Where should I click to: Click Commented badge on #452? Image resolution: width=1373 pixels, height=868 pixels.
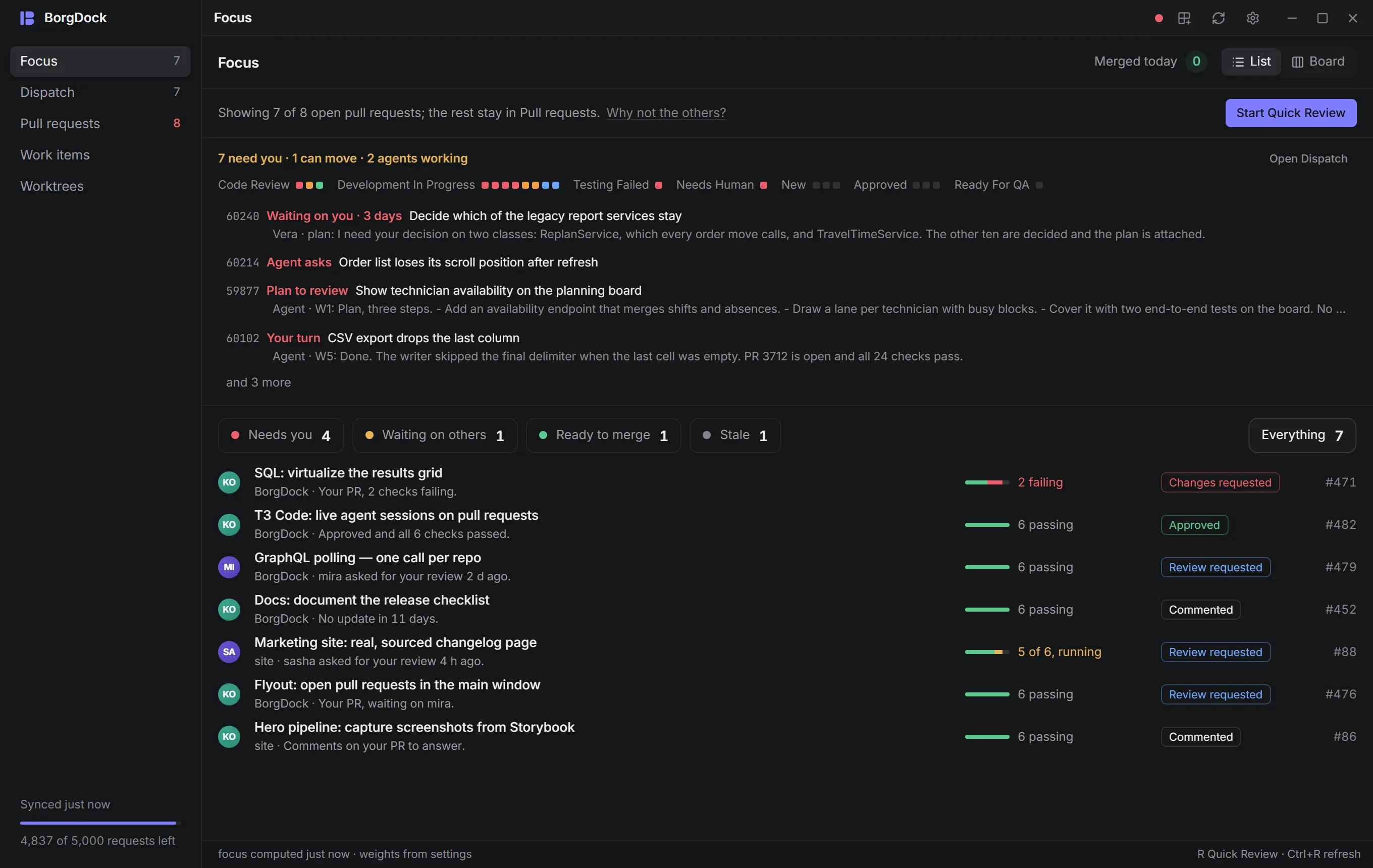[x=1201, y=610]
